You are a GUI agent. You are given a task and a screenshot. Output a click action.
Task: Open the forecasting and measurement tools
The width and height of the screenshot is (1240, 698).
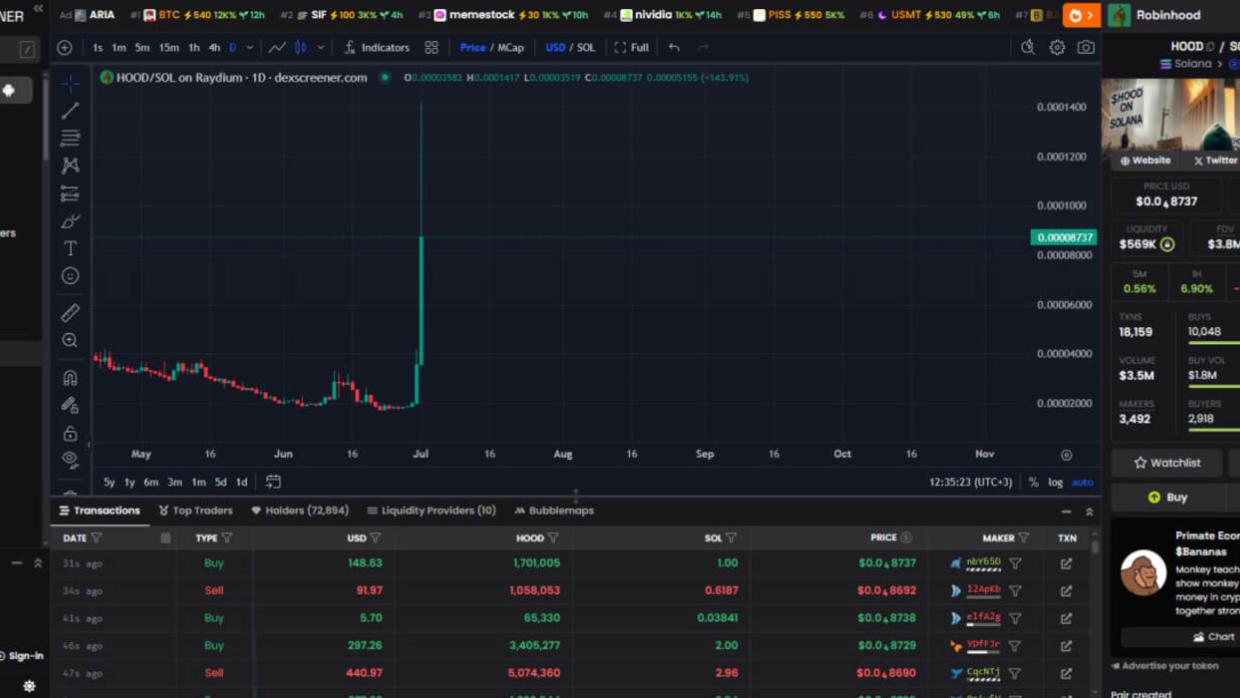tap(70, 193)
